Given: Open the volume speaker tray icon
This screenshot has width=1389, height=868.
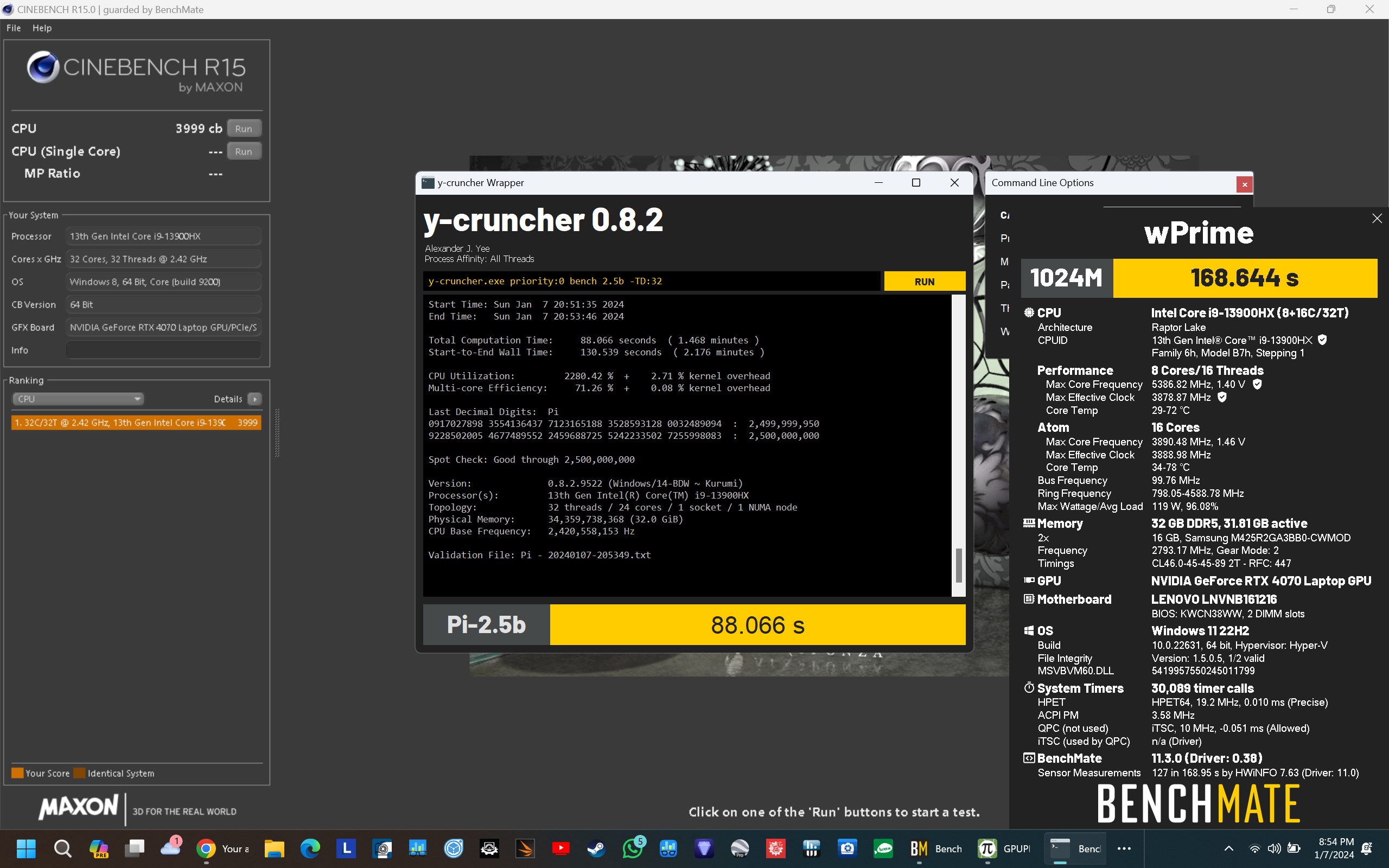Looking at the screenshot, I should pos(1274,848).
